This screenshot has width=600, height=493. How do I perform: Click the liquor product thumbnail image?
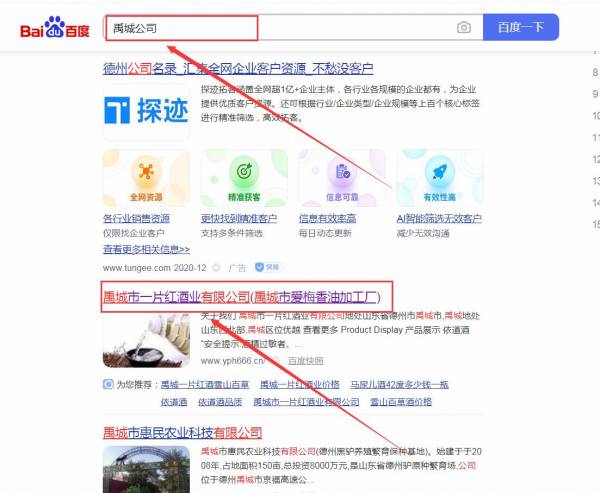click(146, 340)
